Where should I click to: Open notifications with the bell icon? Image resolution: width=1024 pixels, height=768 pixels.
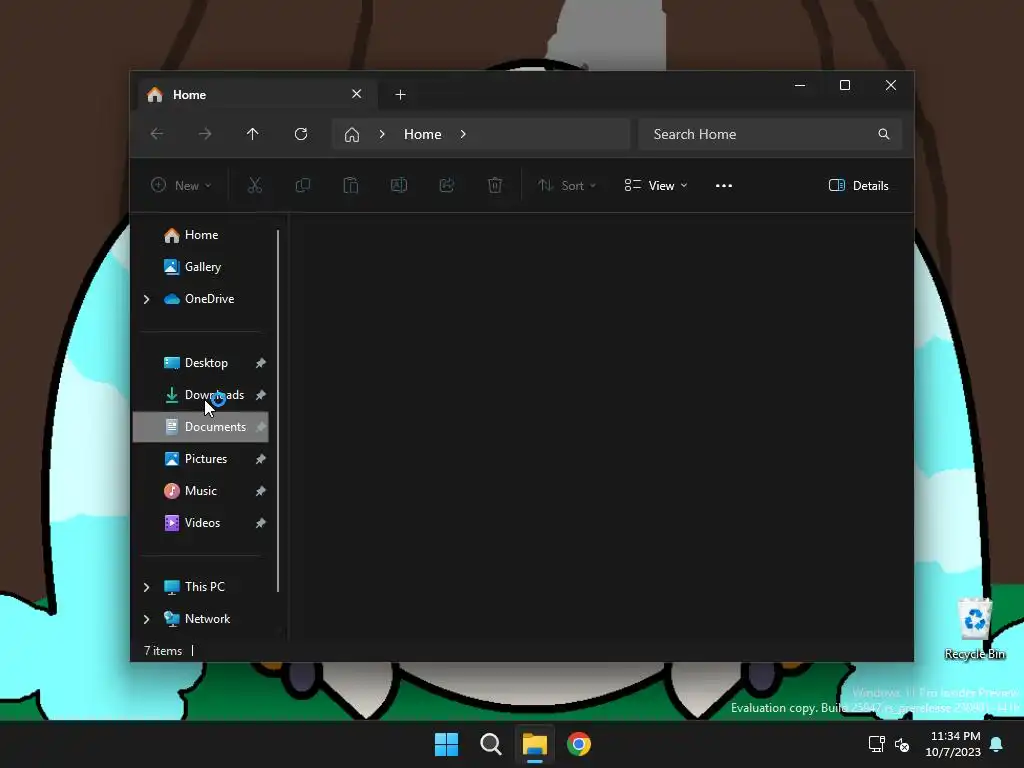coord(997,744)
